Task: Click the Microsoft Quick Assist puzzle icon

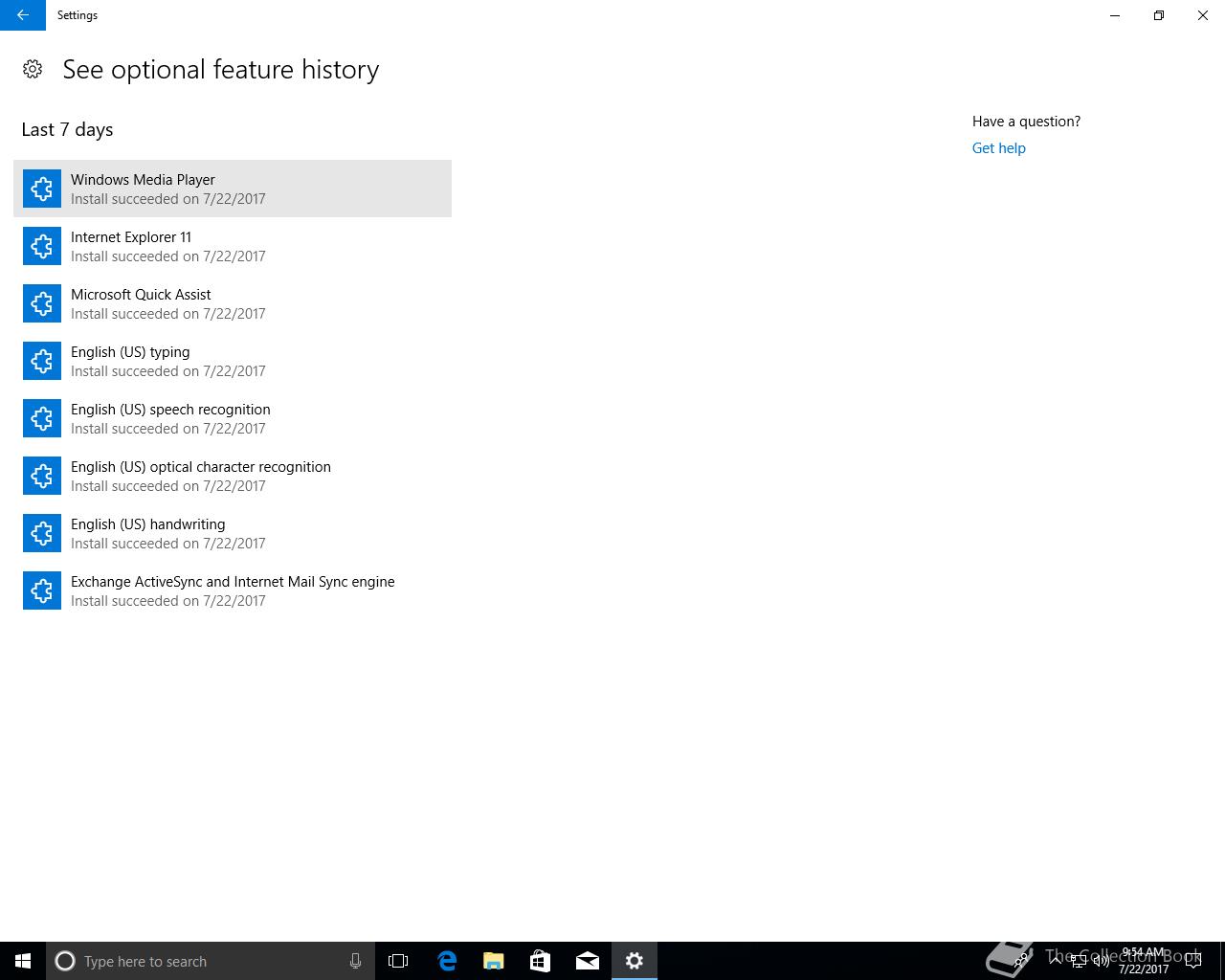Action: click(x=42, y=303)
